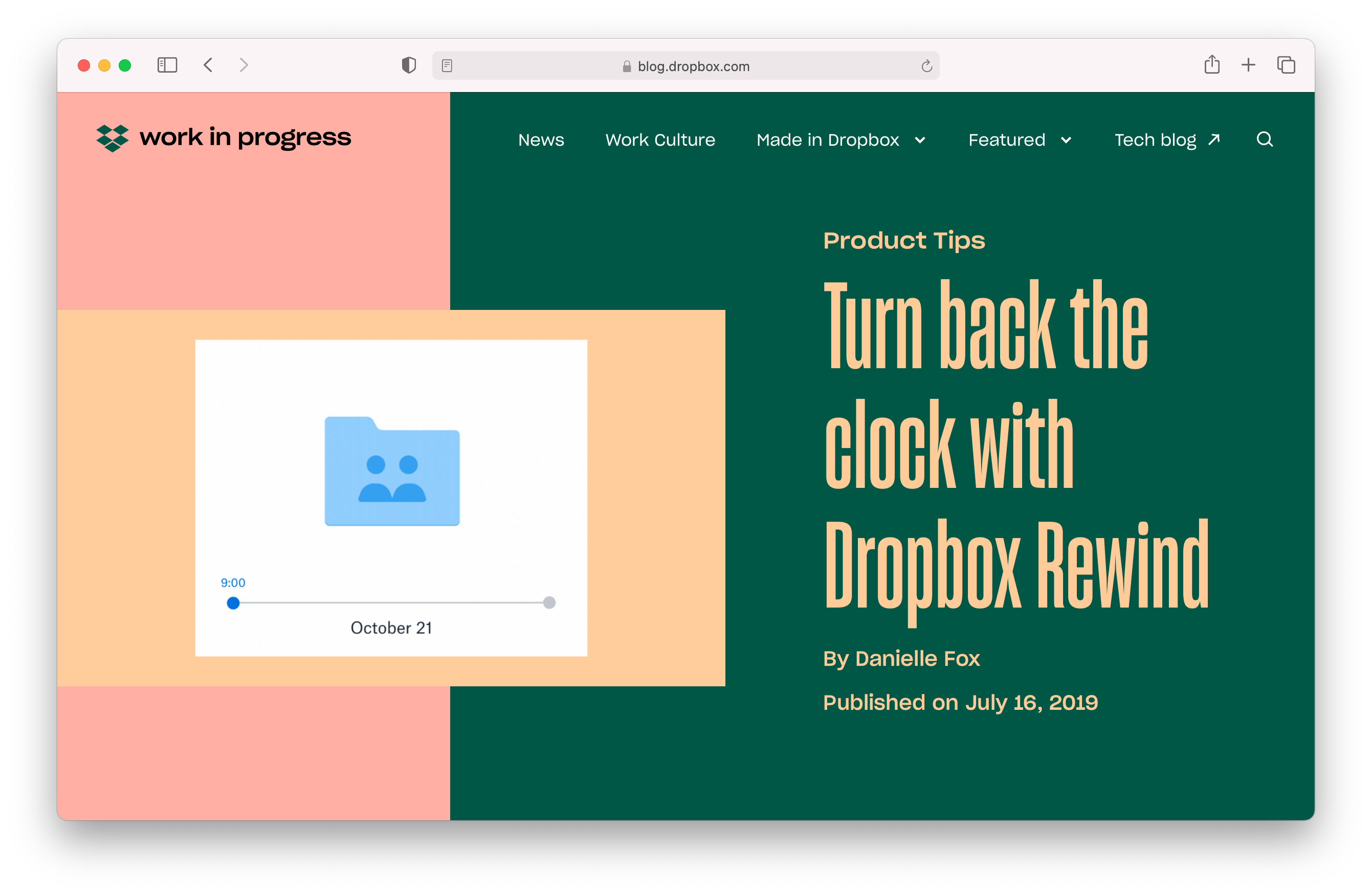
Task: Open the Product Tips category link
Action: [x=904, y=240]
